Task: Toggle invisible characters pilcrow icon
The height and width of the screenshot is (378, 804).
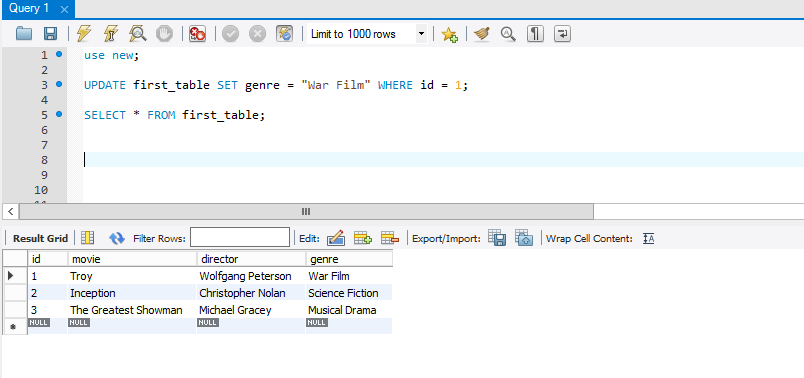Action: pyautogui.click(x=535, y=34)
